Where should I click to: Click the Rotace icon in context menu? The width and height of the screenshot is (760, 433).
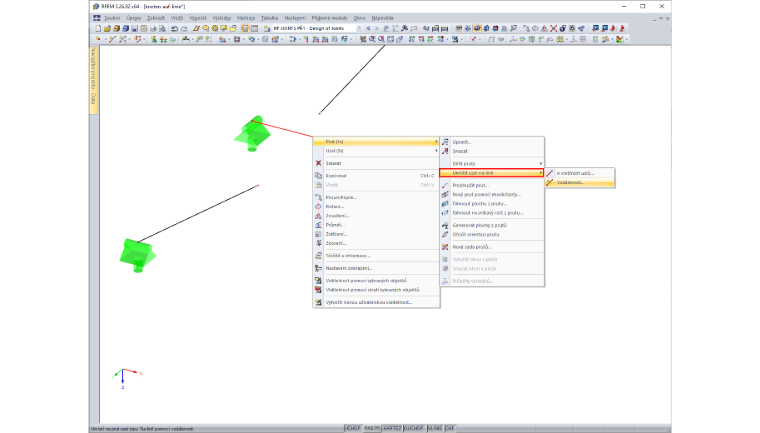pos(318,207)
